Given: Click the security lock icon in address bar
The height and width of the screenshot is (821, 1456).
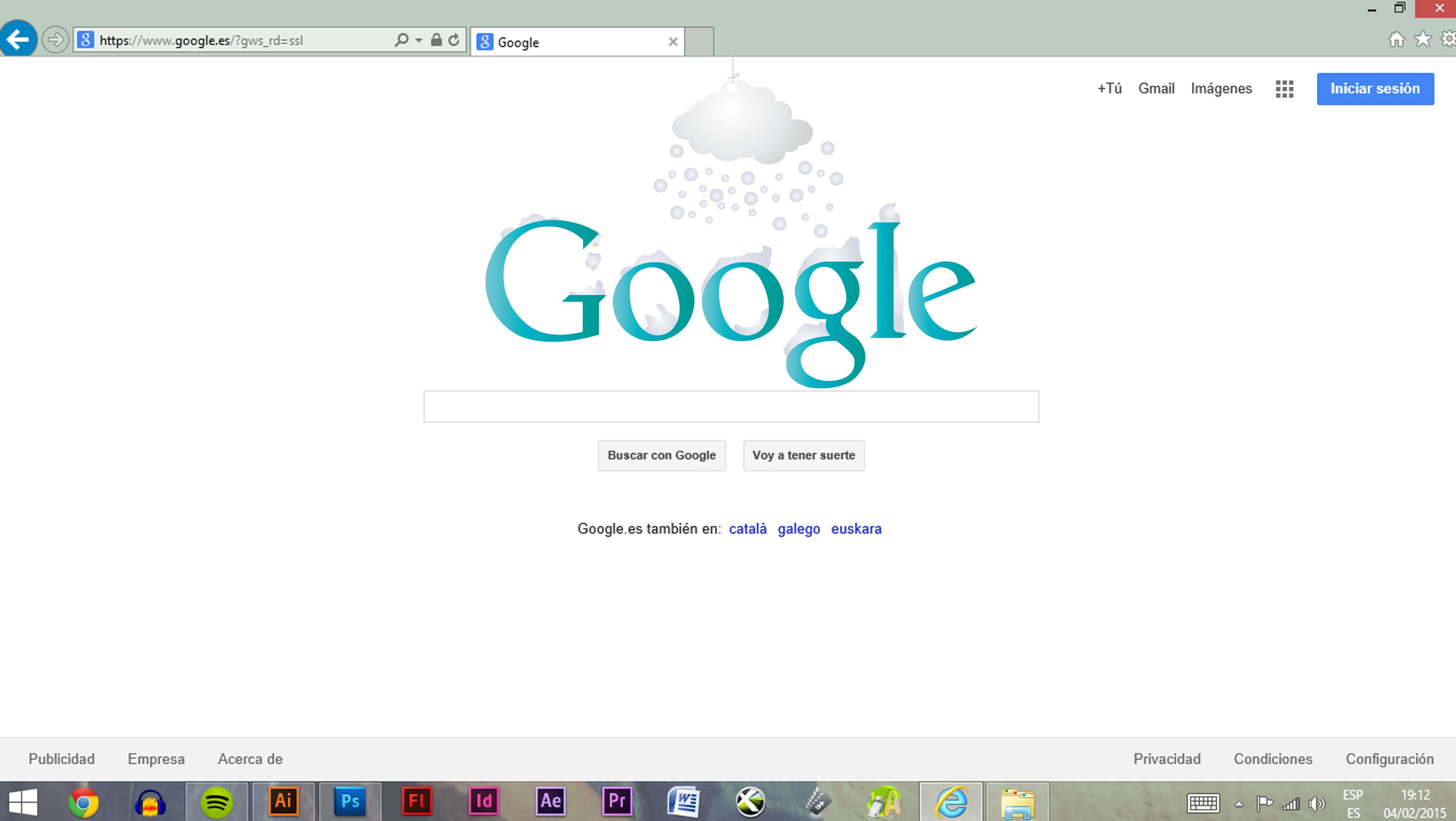Looking at the screenshot, I should (436, 39).
